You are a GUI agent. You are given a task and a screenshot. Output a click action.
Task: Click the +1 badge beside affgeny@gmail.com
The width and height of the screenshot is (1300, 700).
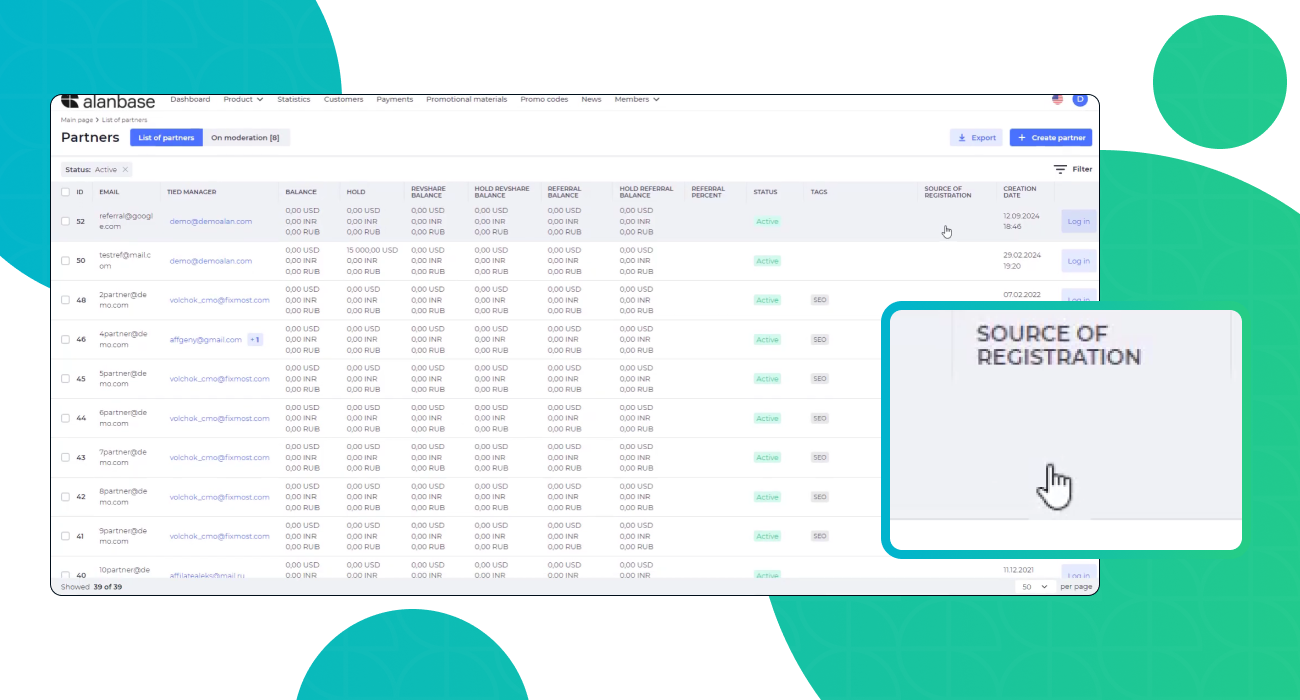click(255, 340)
